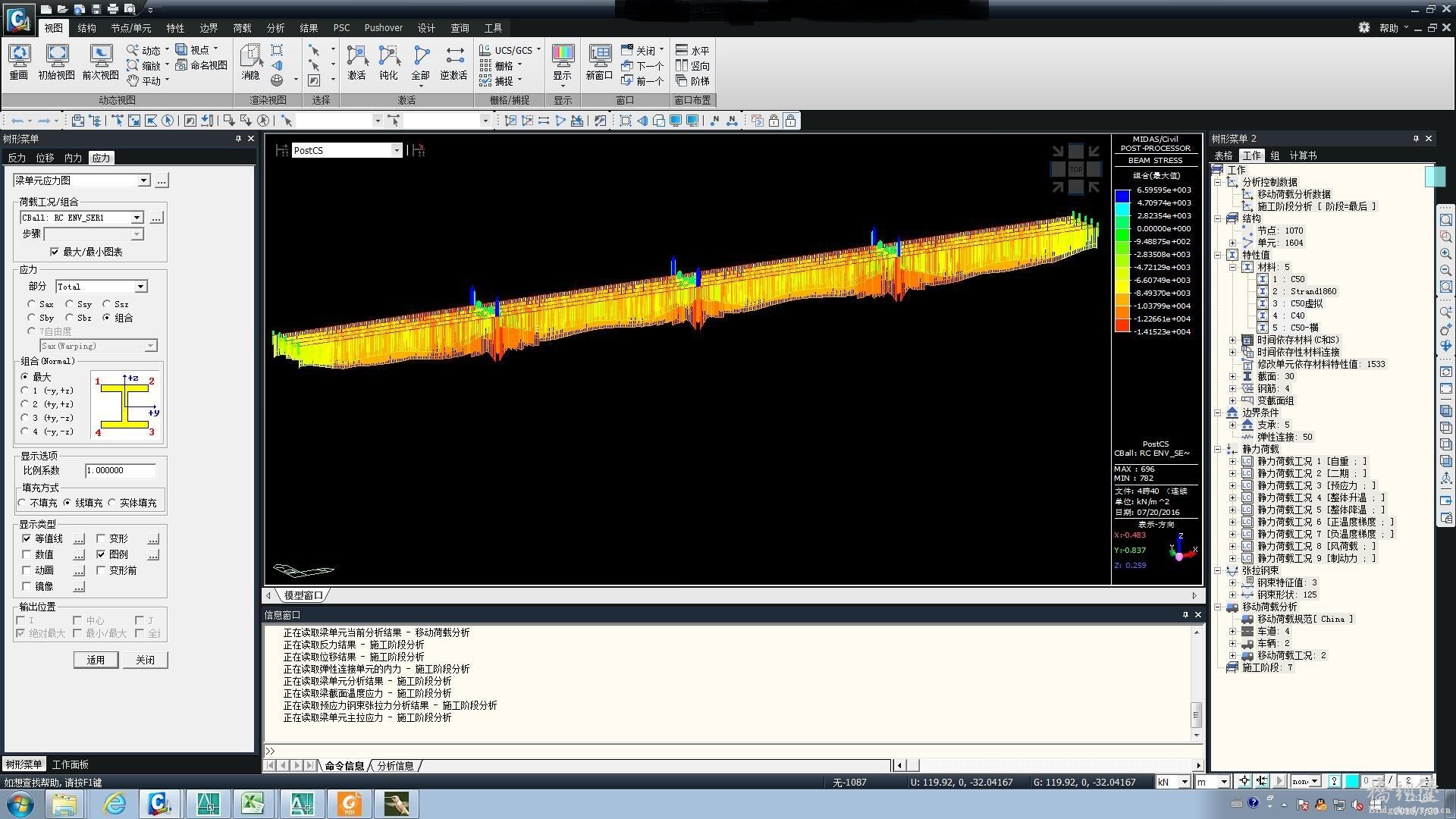Click the TOP view cube icon
Viewport: 1456px width, 819px height.
1075,168
